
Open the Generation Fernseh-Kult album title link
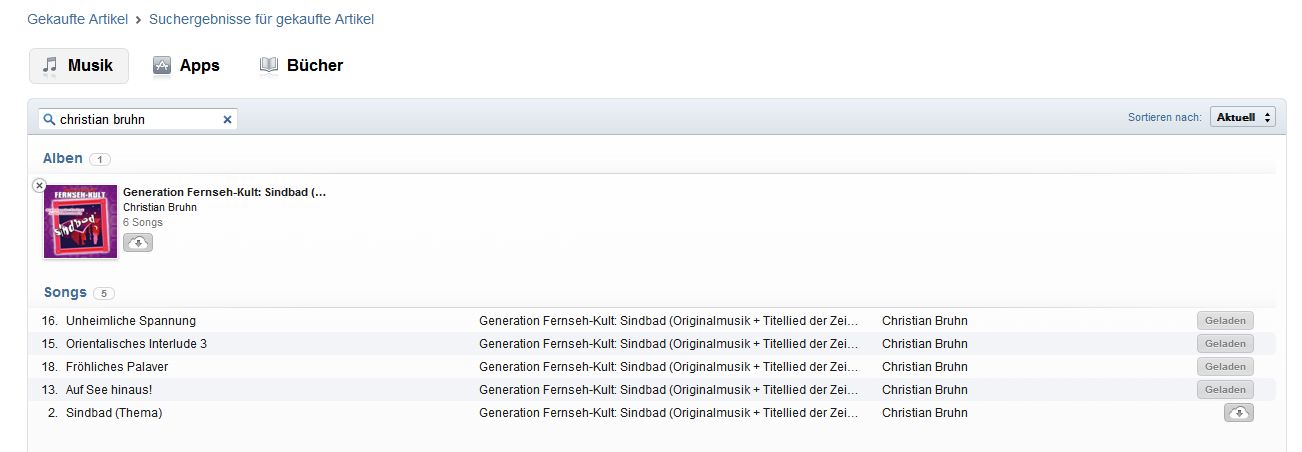tap(225, 191)
